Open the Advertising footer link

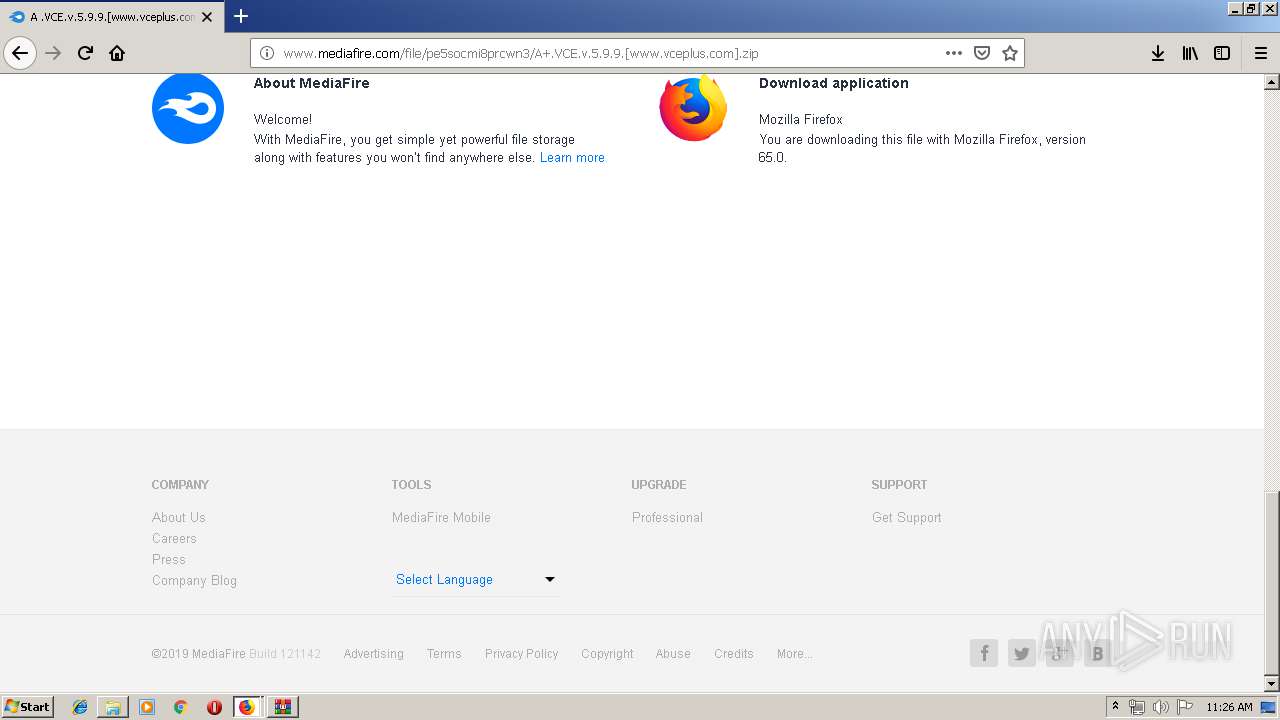coord(374,654)
